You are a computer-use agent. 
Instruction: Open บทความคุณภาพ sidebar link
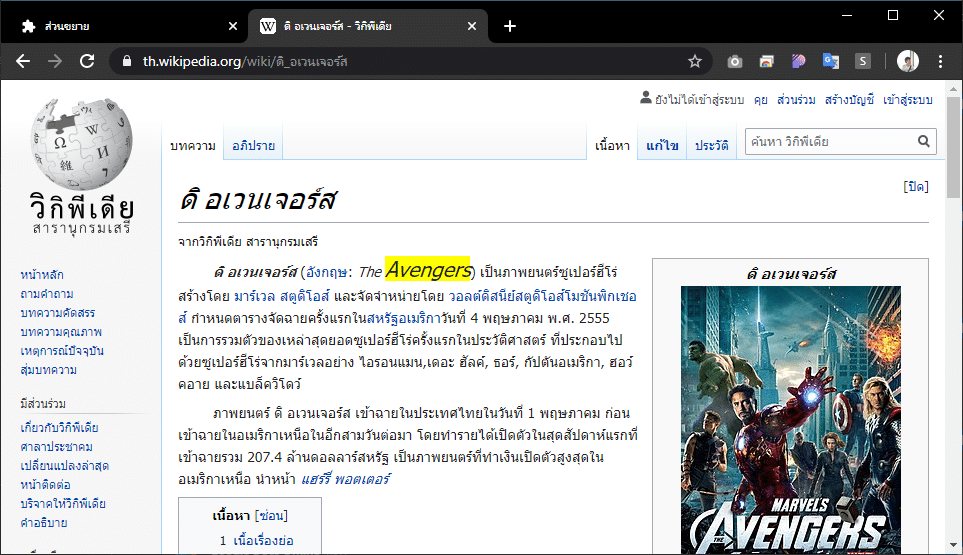[61, 332]
